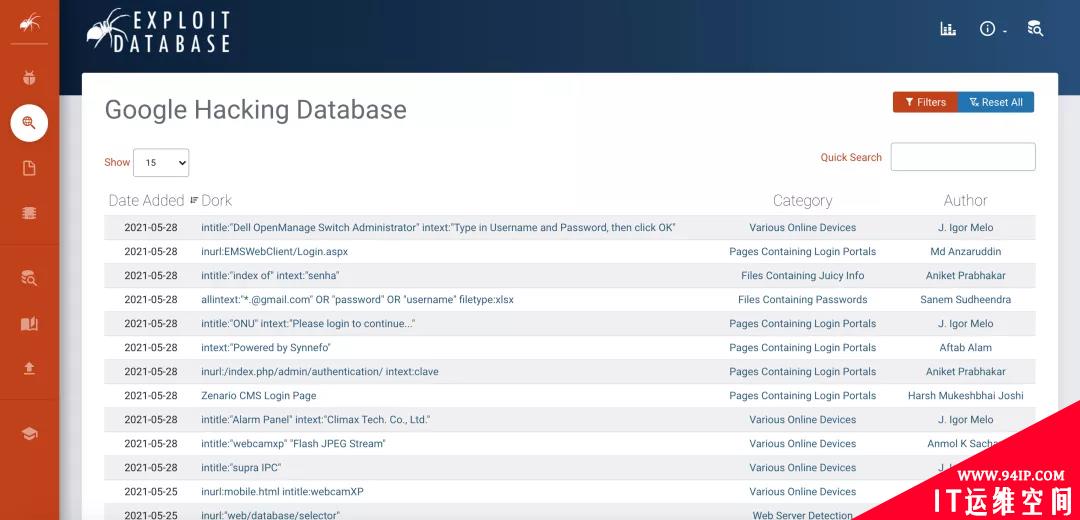1080x520 pixels.
Task: Click author Sanem Sudheendra
Action: click(x=966, y=300)
